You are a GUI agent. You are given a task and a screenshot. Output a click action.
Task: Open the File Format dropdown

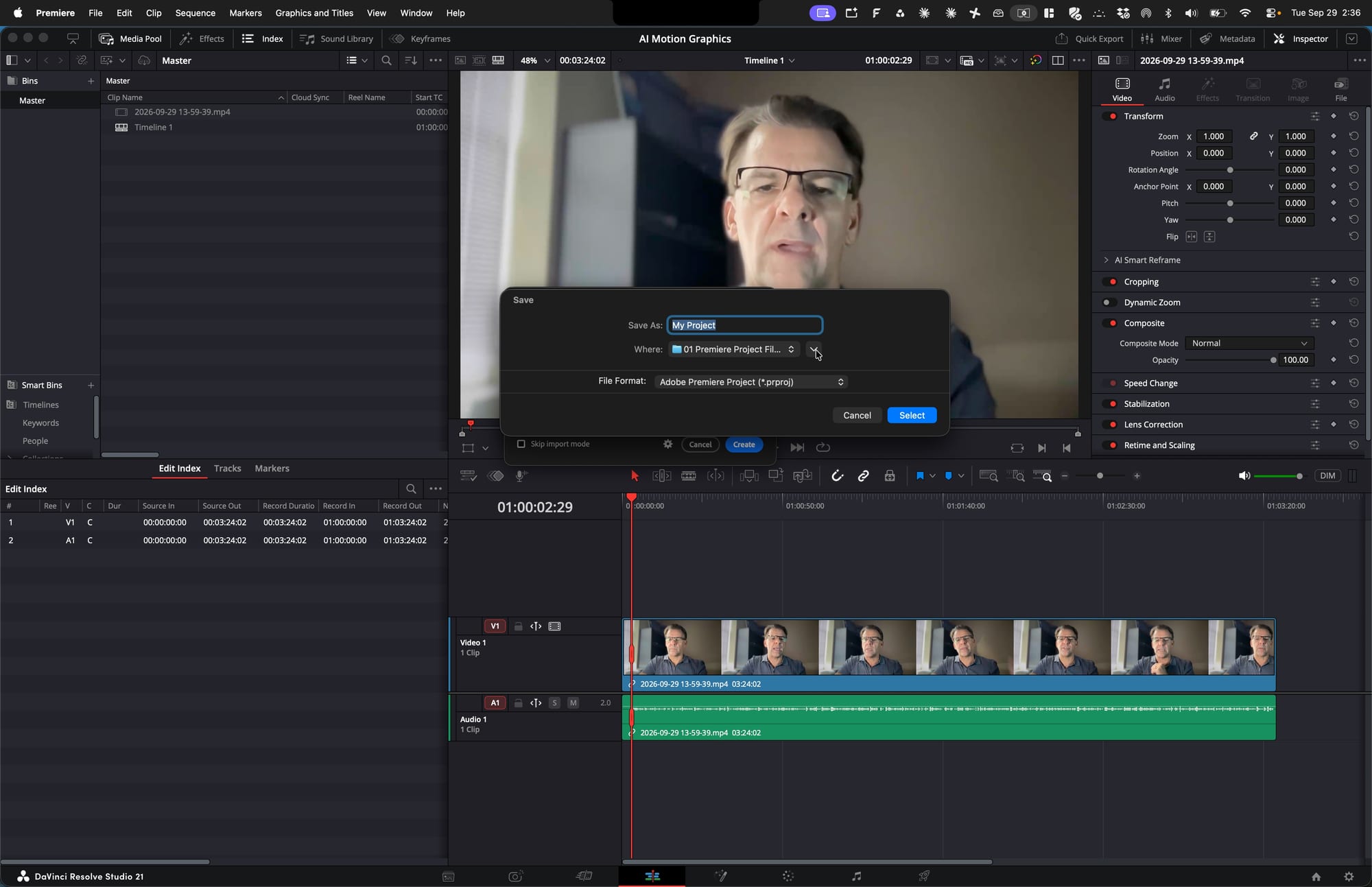[x=751, y=382]
